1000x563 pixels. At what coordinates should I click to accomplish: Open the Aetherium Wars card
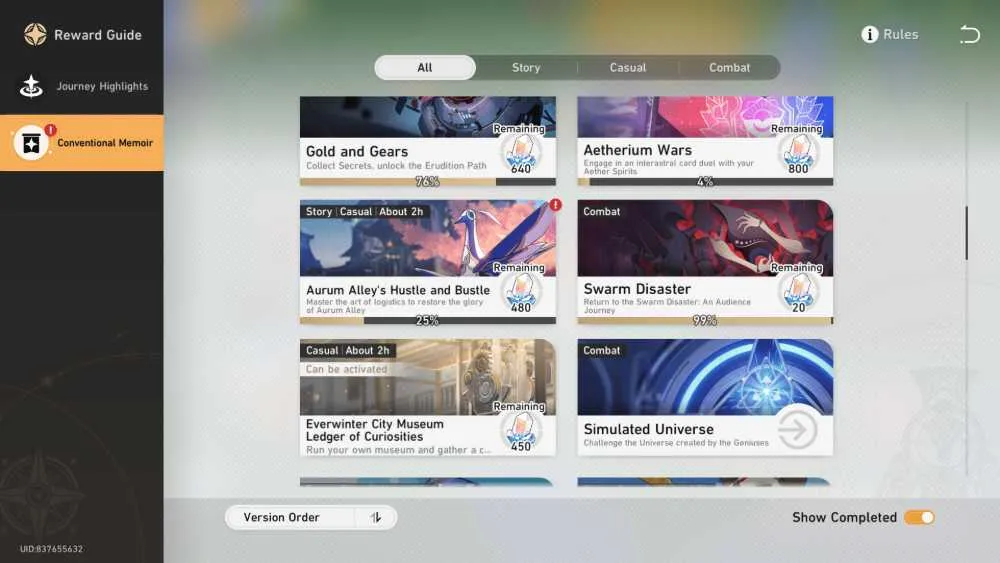tap(705, 141)
